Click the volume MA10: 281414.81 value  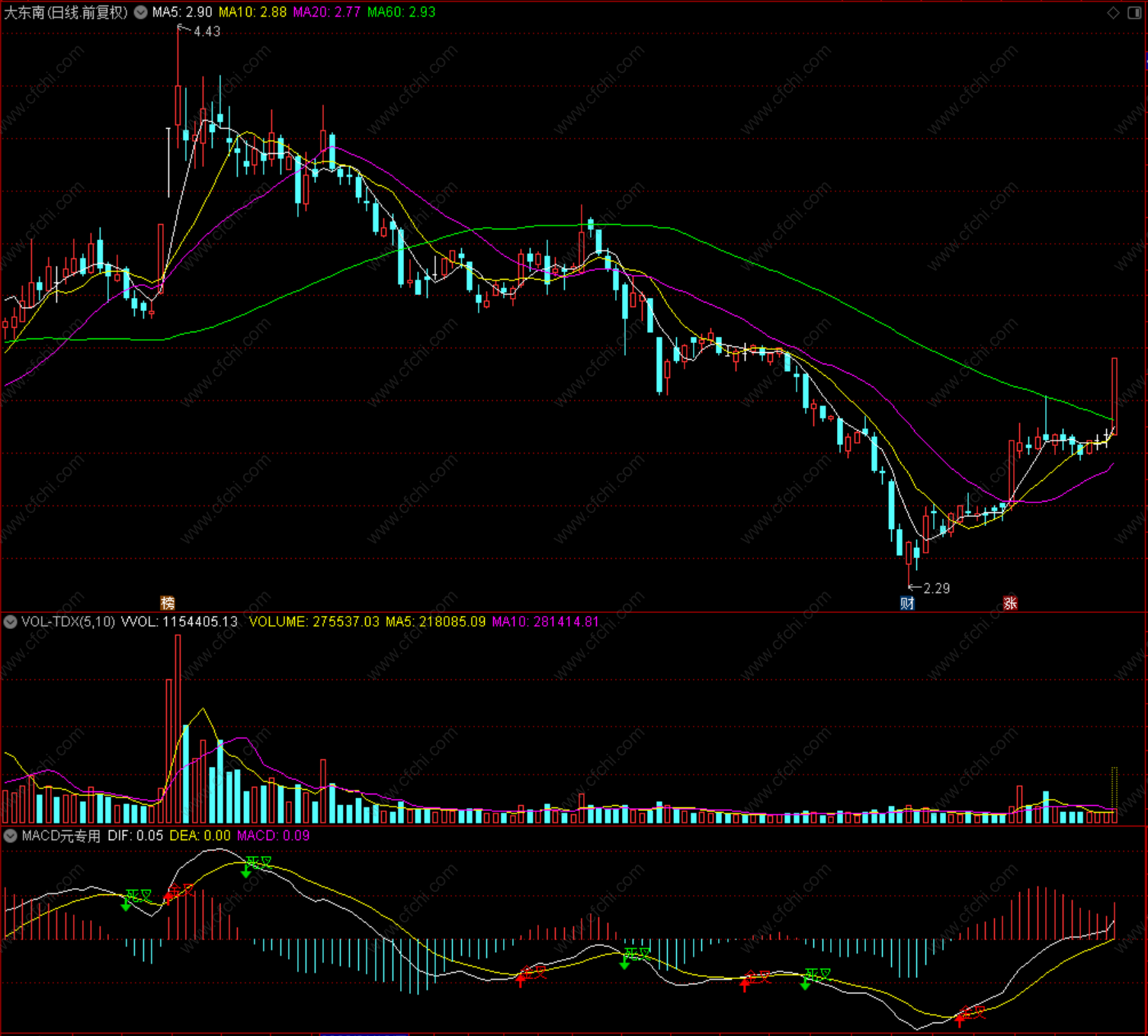pos(545,622)
